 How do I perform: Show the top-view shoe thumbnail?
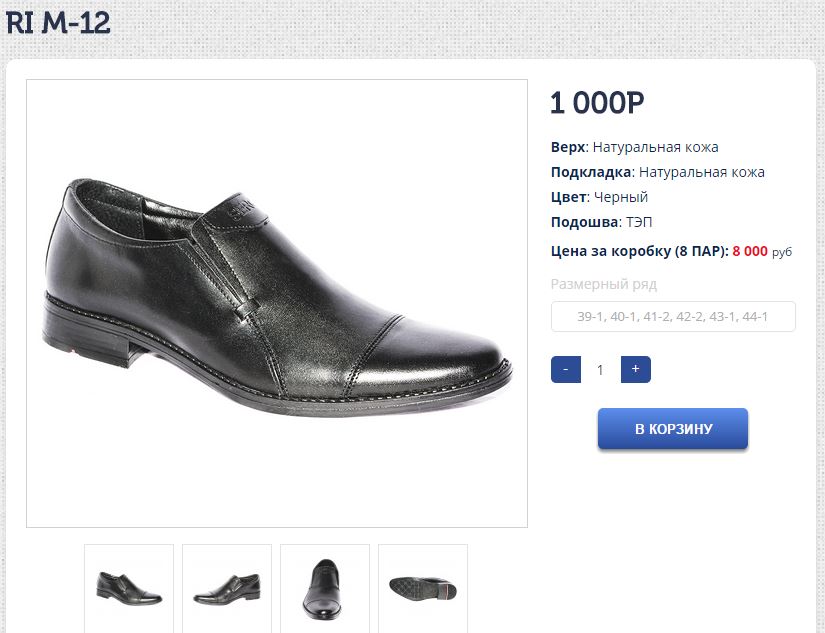tap(325, 586)
